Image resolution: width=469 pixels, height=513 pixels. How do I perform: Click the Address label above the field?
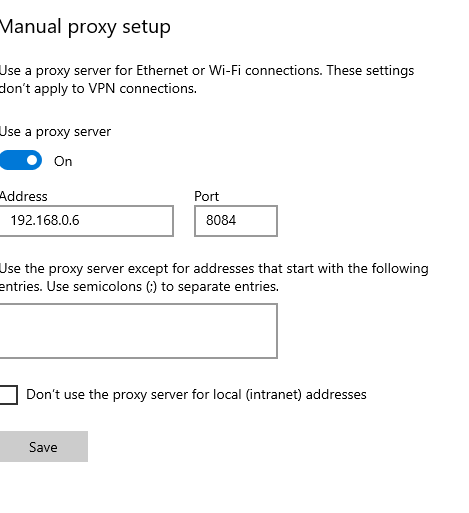tap(24, 196)
